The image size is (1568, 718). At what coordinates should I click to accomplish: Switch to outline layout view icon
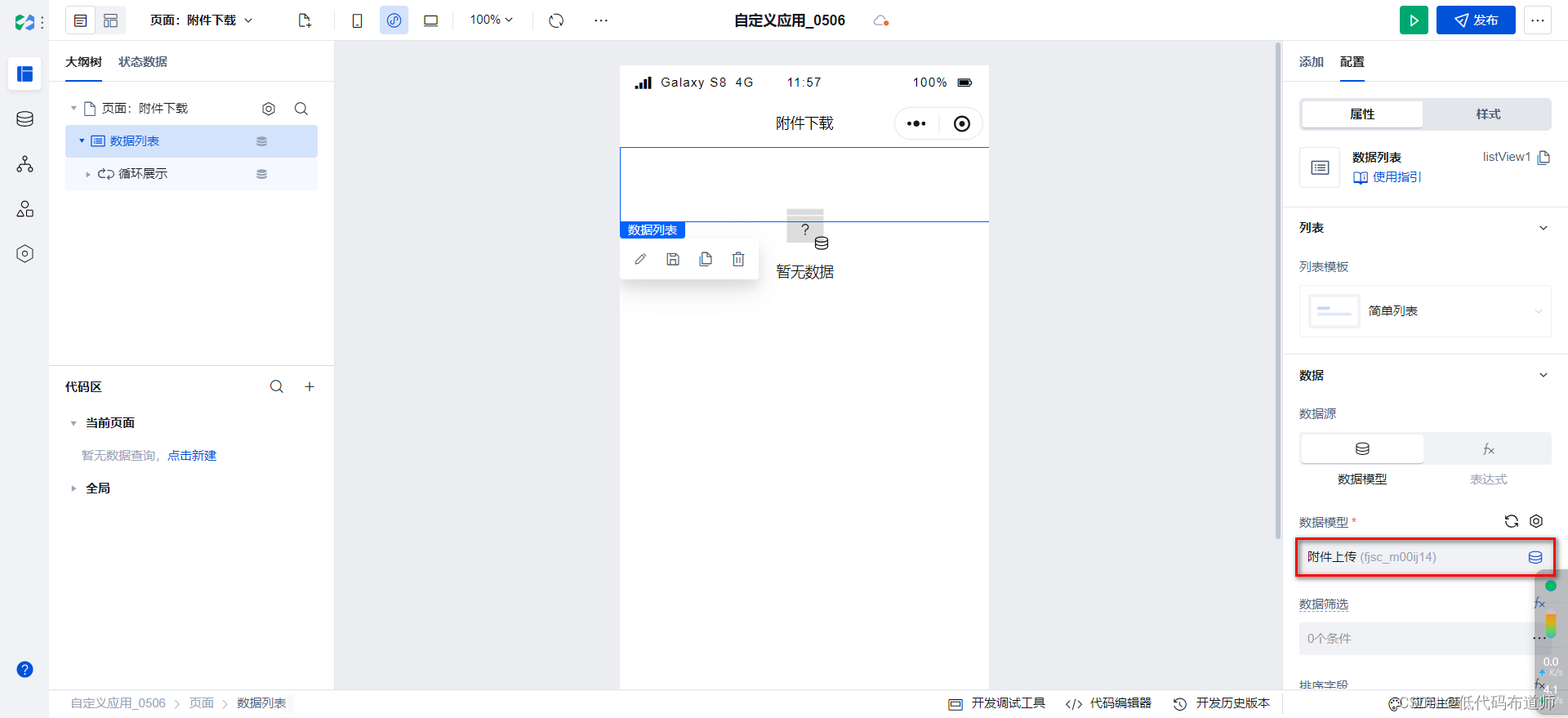pos(81,20)
